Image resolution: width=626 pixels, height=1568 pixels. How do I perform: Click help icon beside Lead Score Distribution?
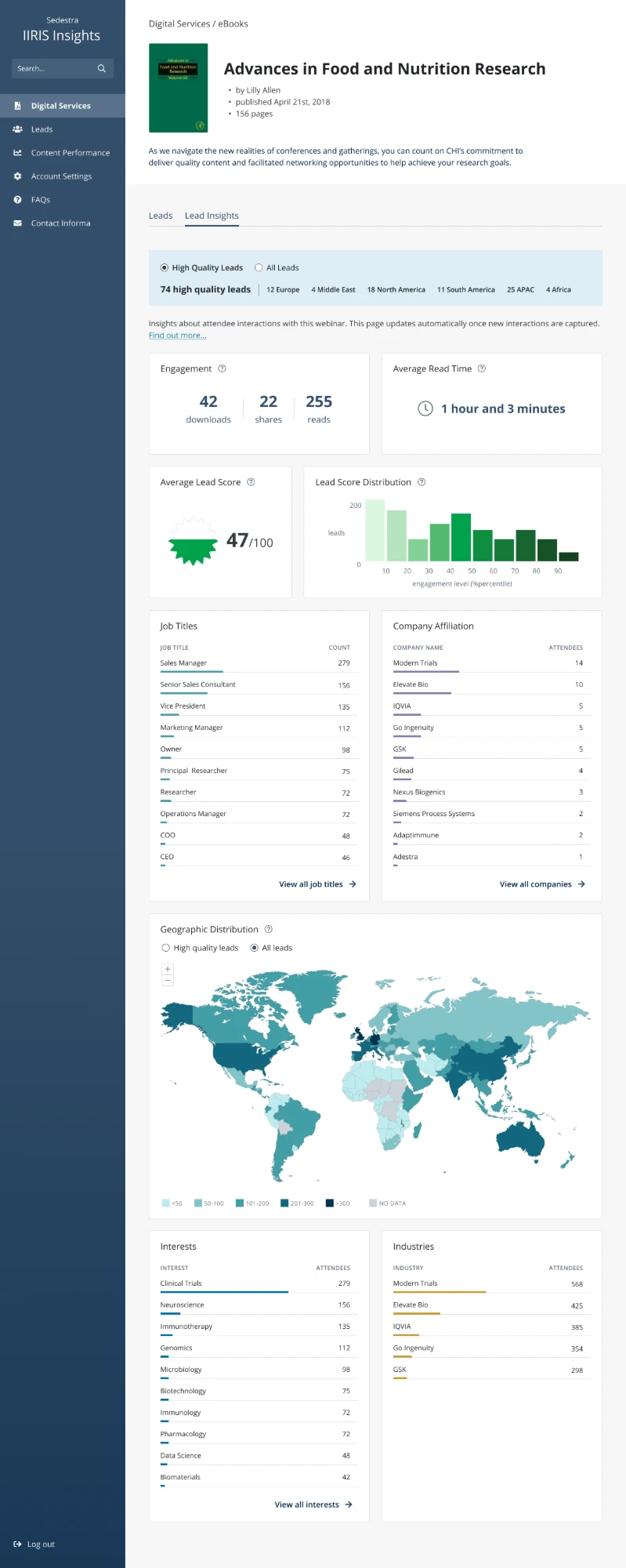coord(422,482)
